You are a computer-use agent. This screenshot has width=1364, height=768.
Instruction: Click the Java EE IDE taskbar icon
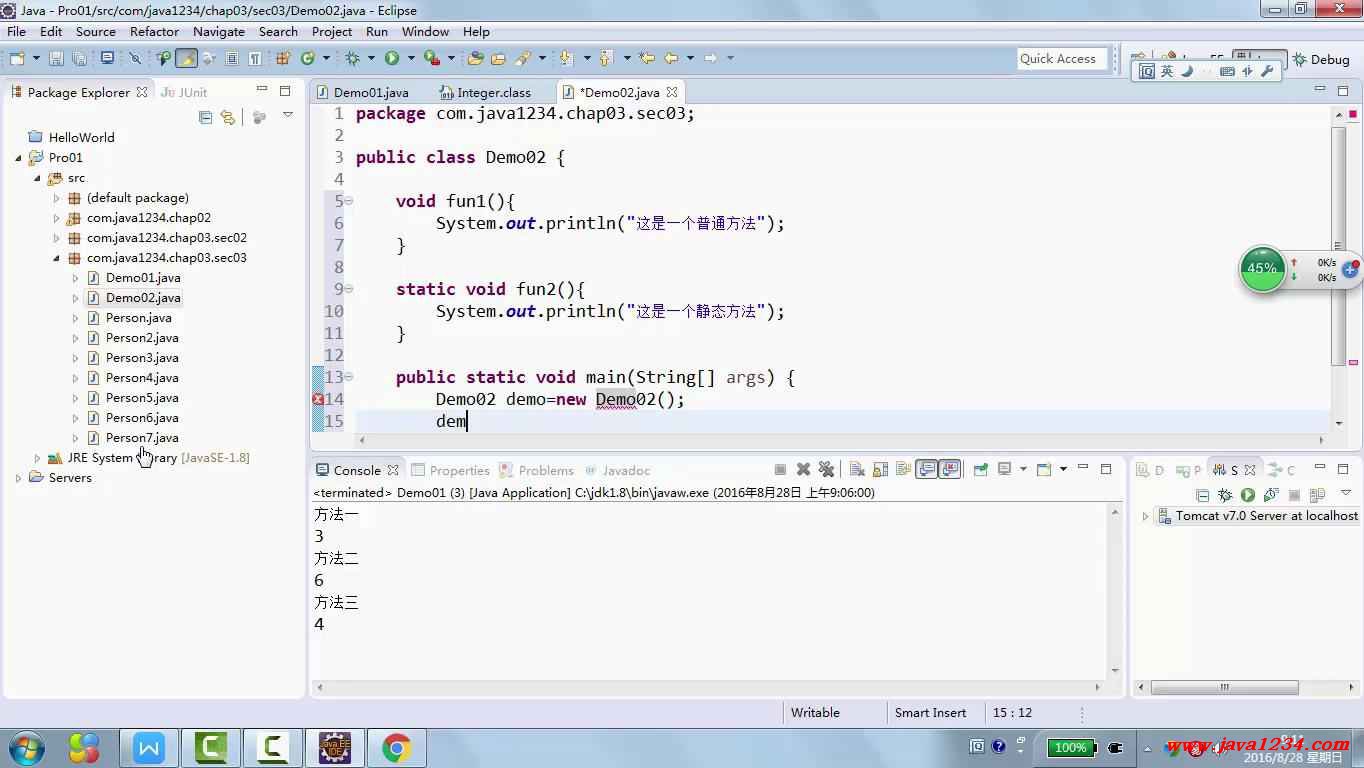[334, 747]
